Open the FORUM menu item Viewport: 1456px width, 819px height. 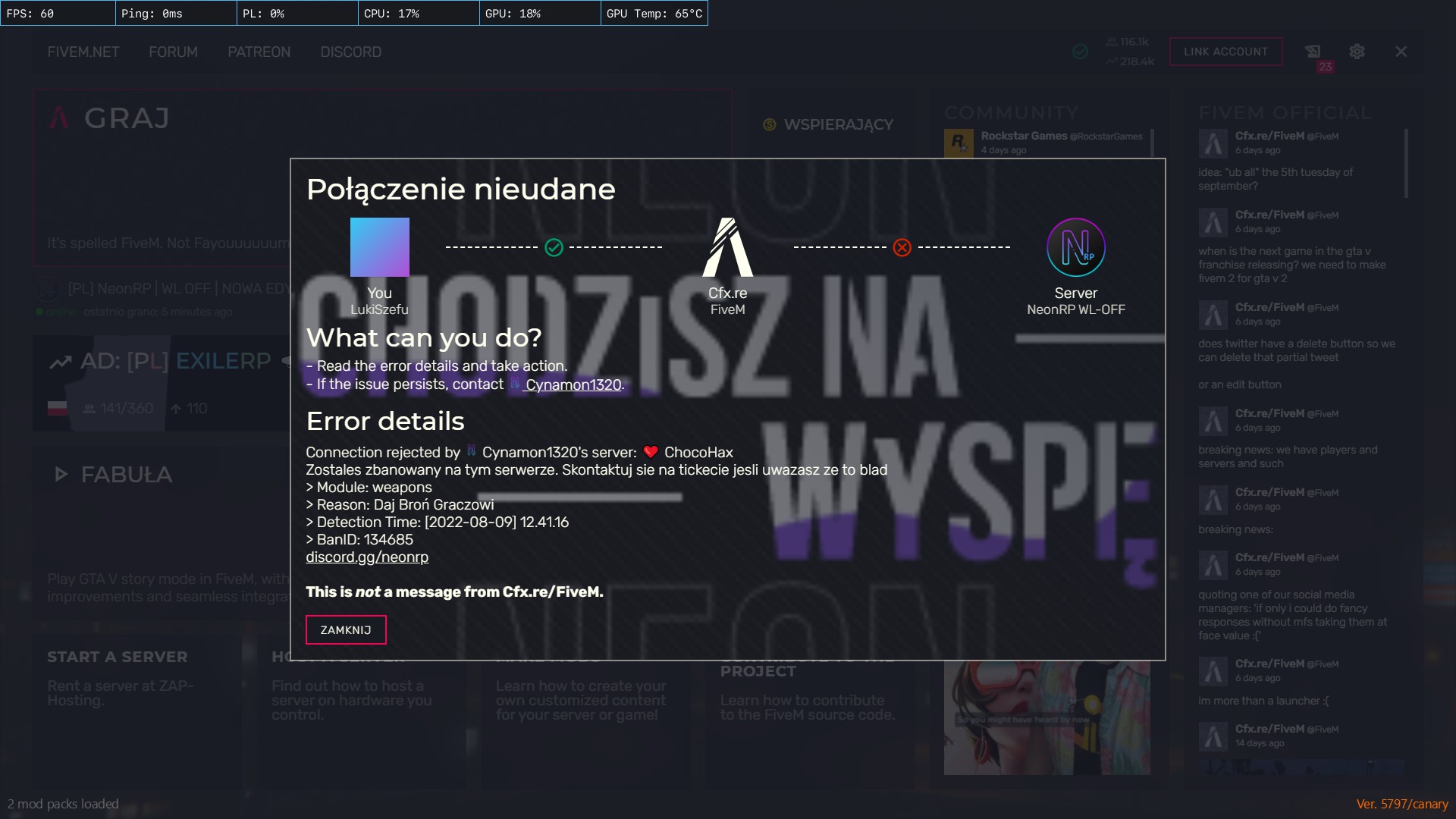click(x=173, y=52)
